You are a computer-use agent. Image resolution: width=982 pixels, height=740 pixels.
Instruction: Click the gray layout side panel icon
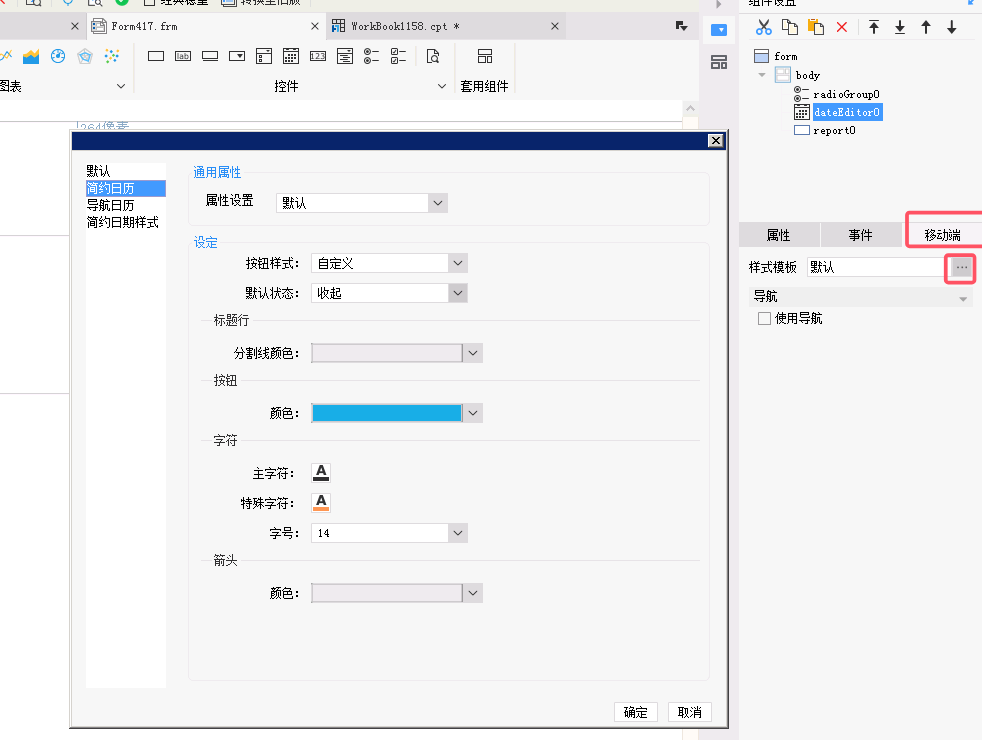(x=719, y=62)
